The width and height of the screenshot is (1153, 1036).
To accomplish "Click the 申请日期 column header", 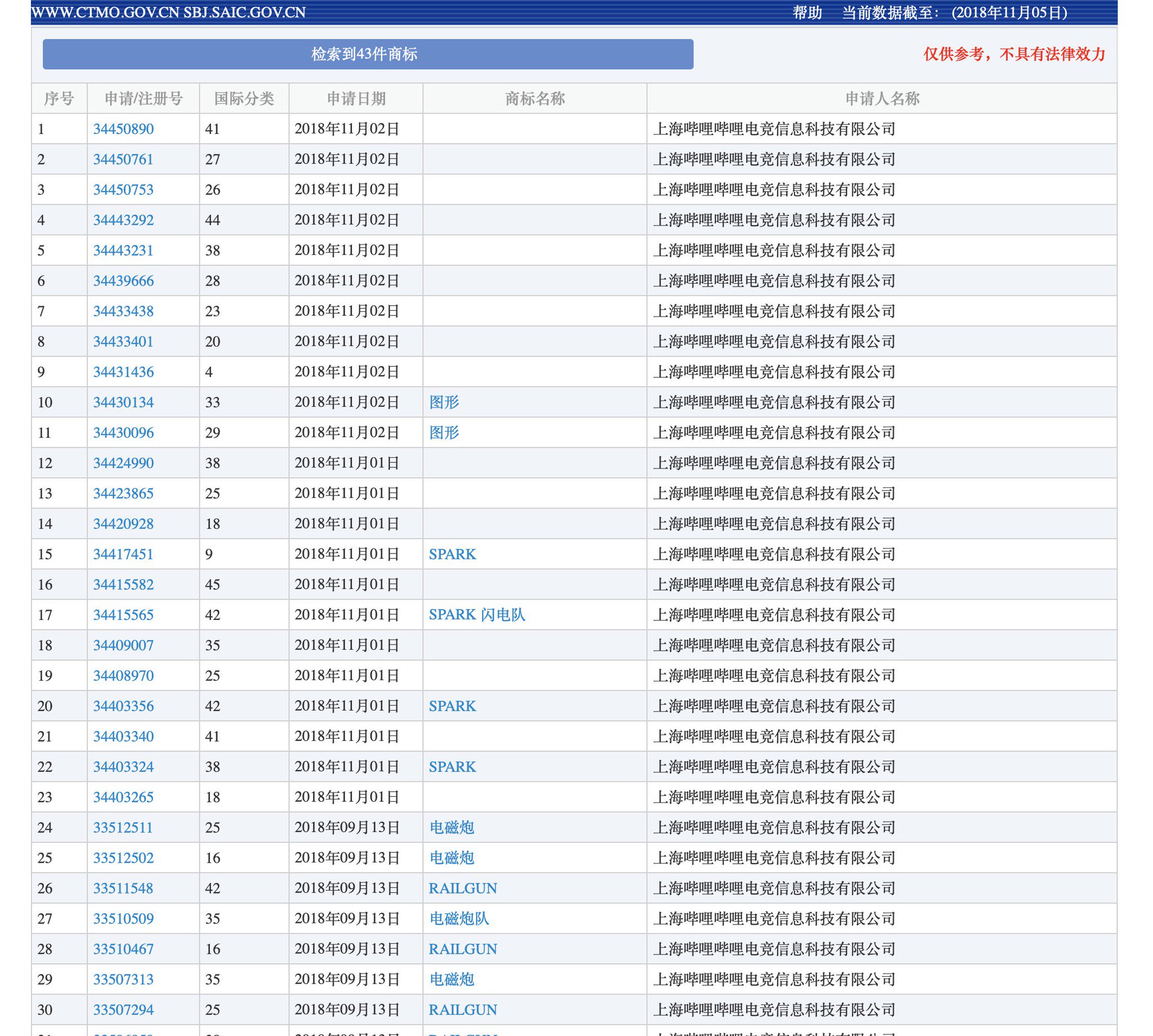I will pyautogui.click(x=356, y=99).
